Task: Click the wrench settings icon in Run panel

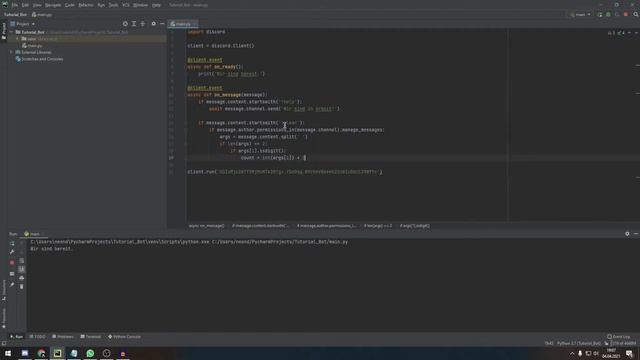Action: 12,252
